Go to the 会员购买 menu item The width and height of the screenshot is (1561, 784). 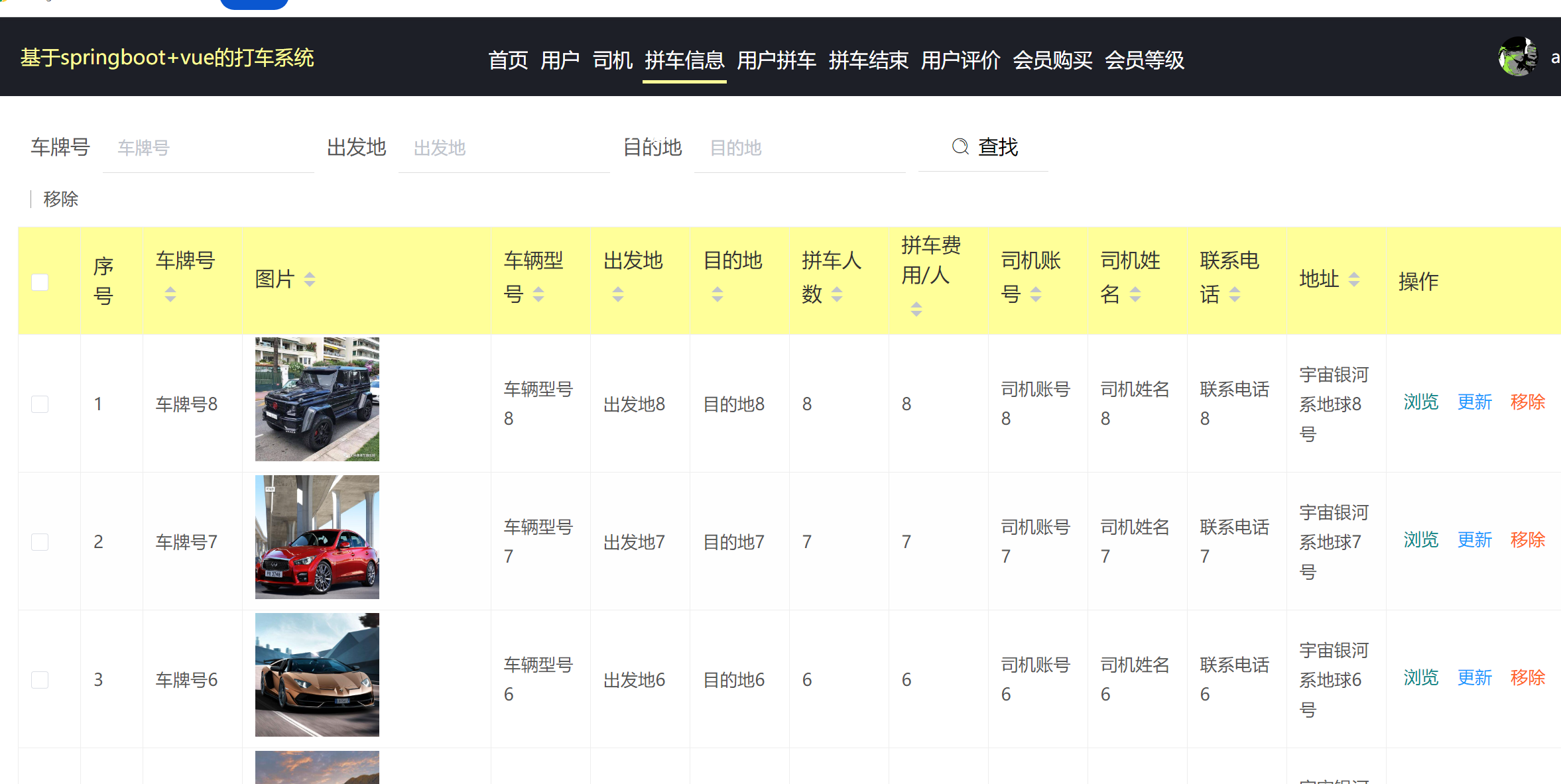1052,60
